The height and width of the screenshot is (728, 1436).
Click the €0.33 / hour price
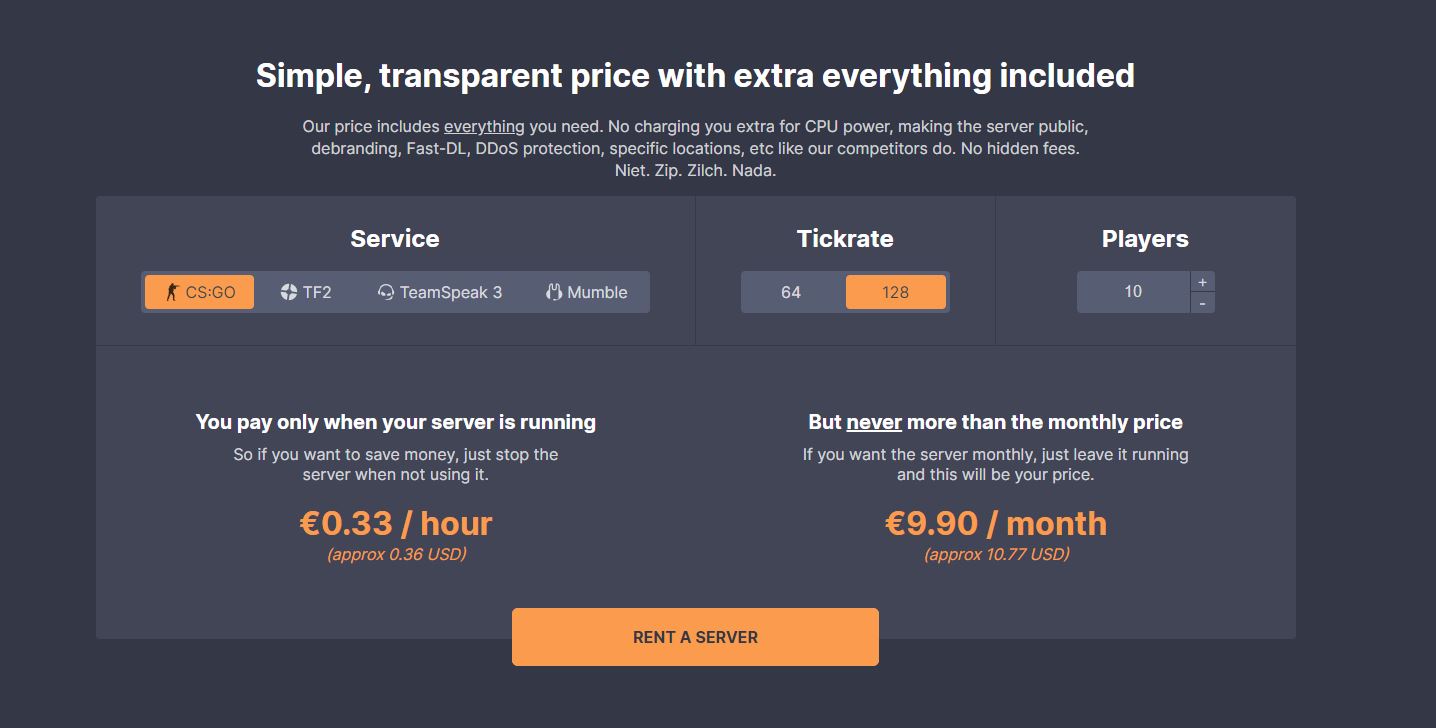click(396, 523)
